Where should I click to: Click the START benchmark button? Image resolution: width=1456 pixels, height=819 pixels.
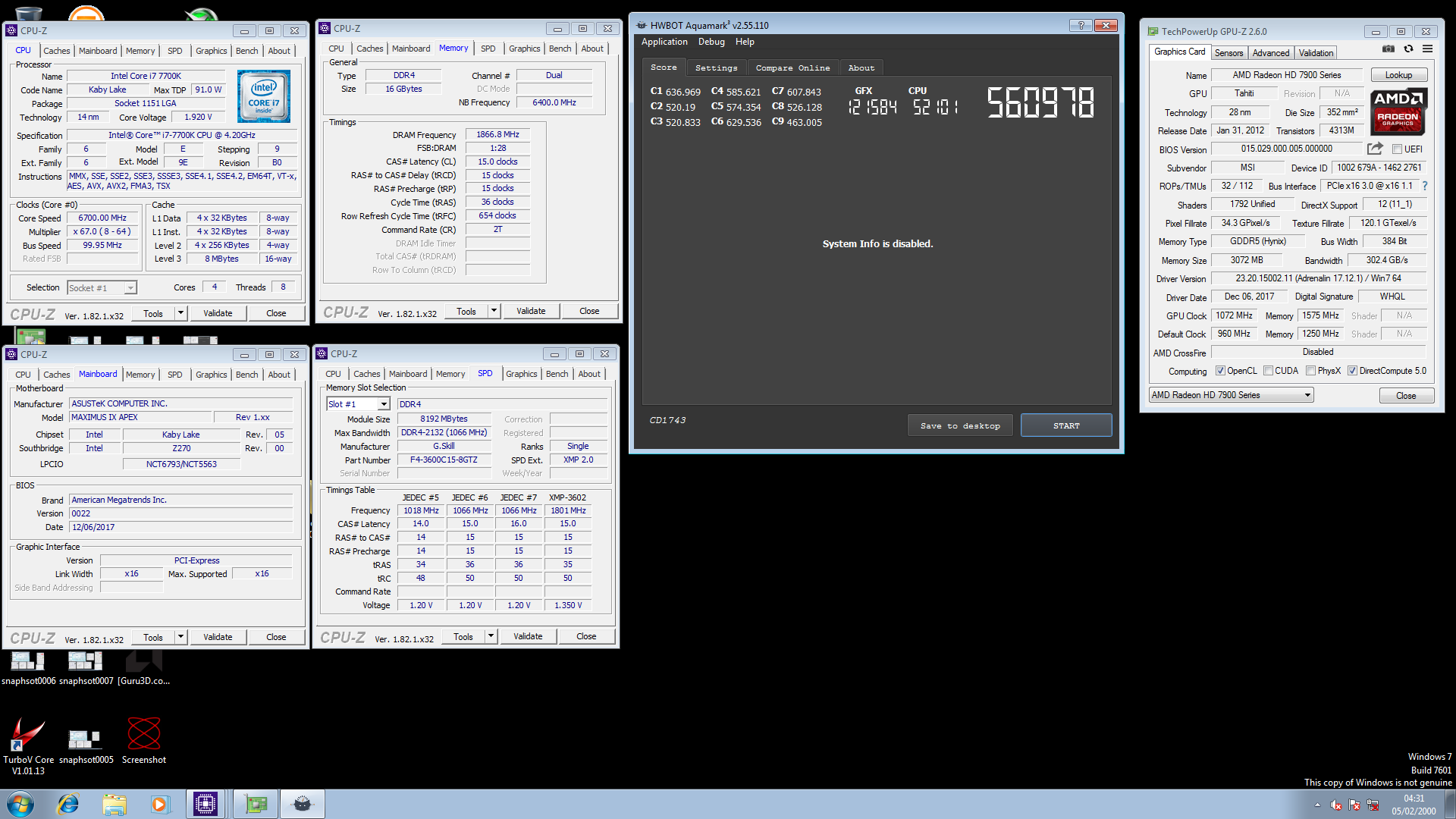pos(1066,425)
